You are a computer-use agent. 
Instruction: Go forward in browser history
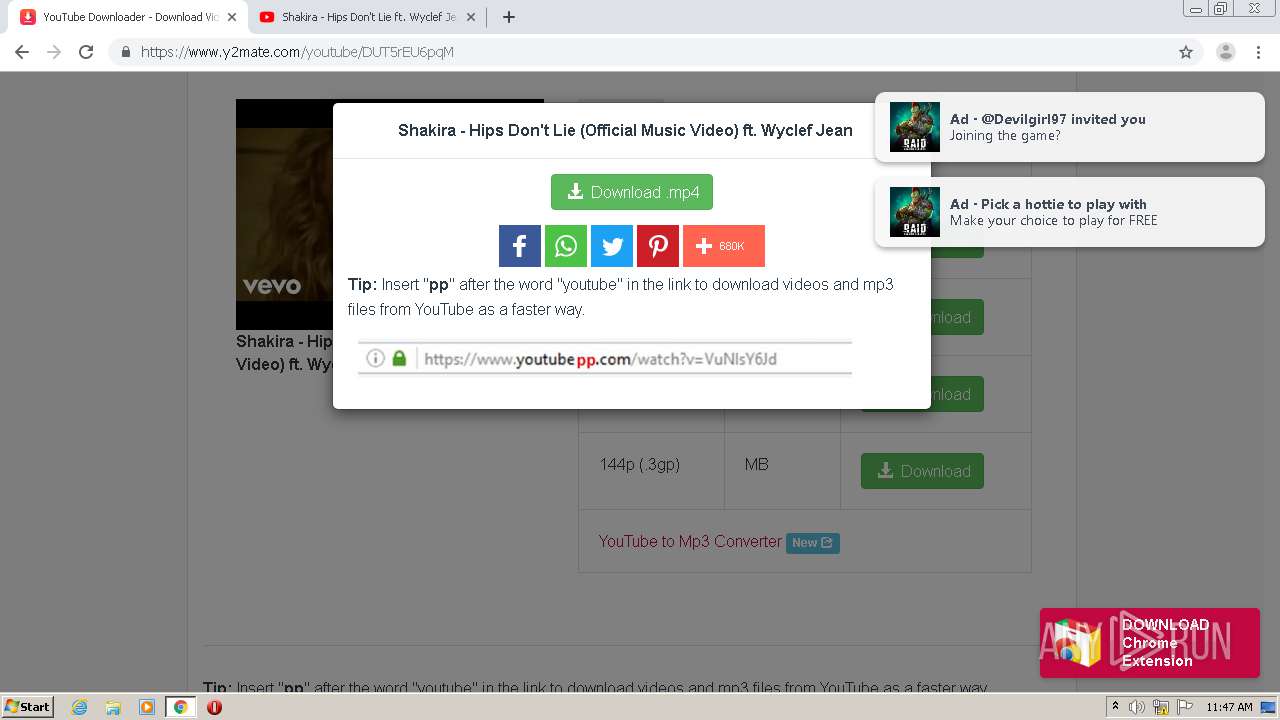tap(54, 52)
